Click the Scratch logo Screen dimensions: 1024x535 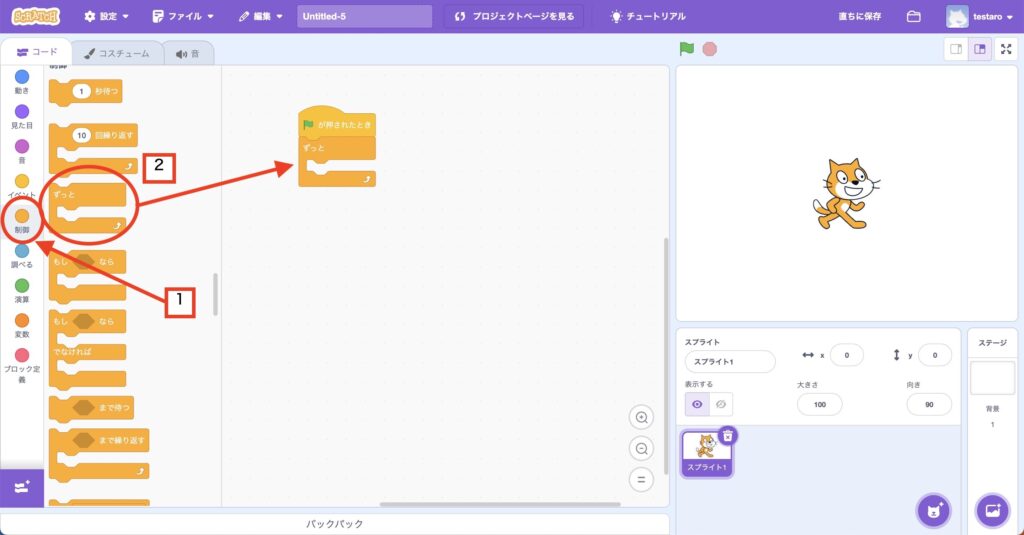(x=35, y=16)
